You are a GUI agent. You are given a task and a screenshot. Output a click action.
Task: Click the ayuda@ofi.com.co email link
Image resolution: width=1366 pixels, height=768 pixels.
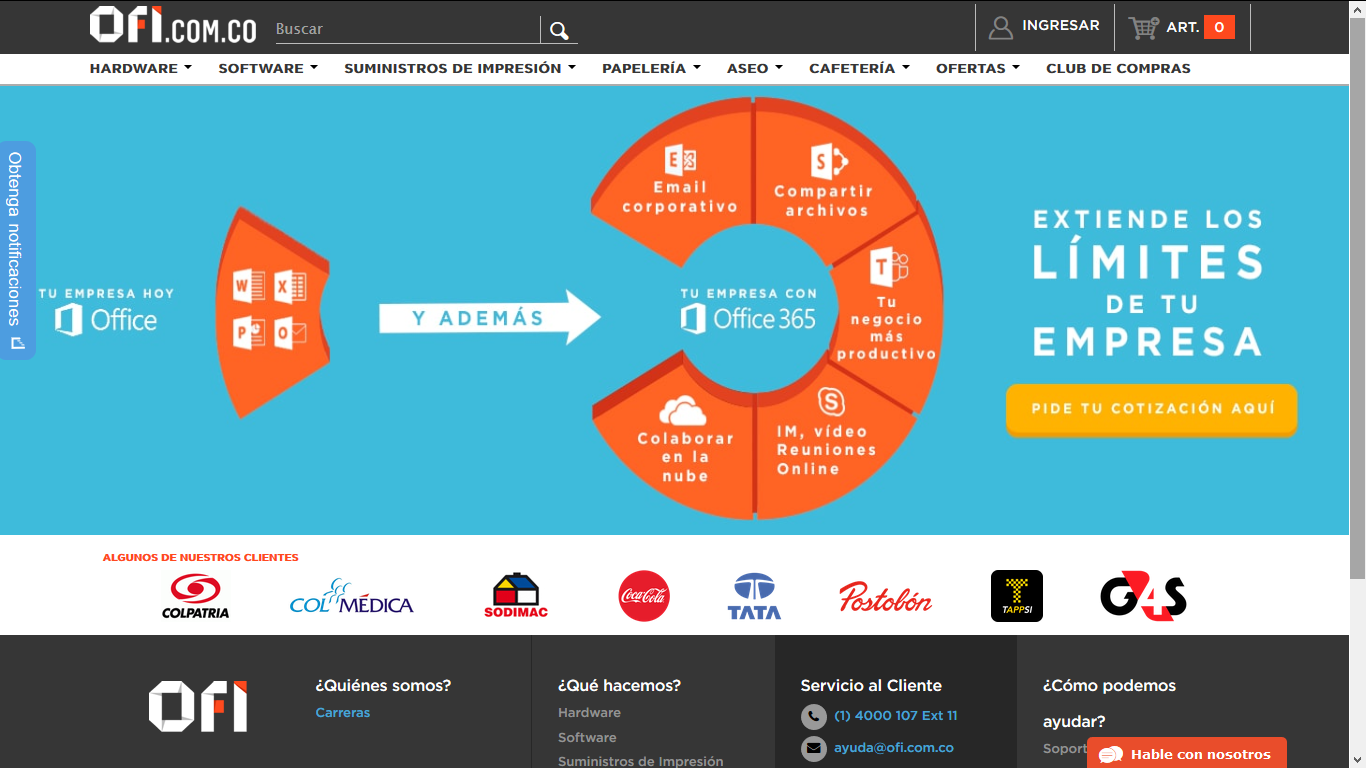point(894,748)
